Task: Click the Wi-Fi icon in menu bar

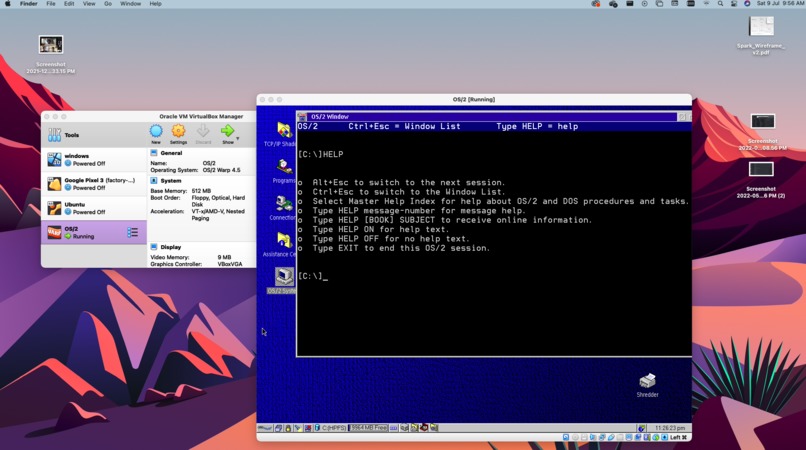Action: (x=706, y=4)
